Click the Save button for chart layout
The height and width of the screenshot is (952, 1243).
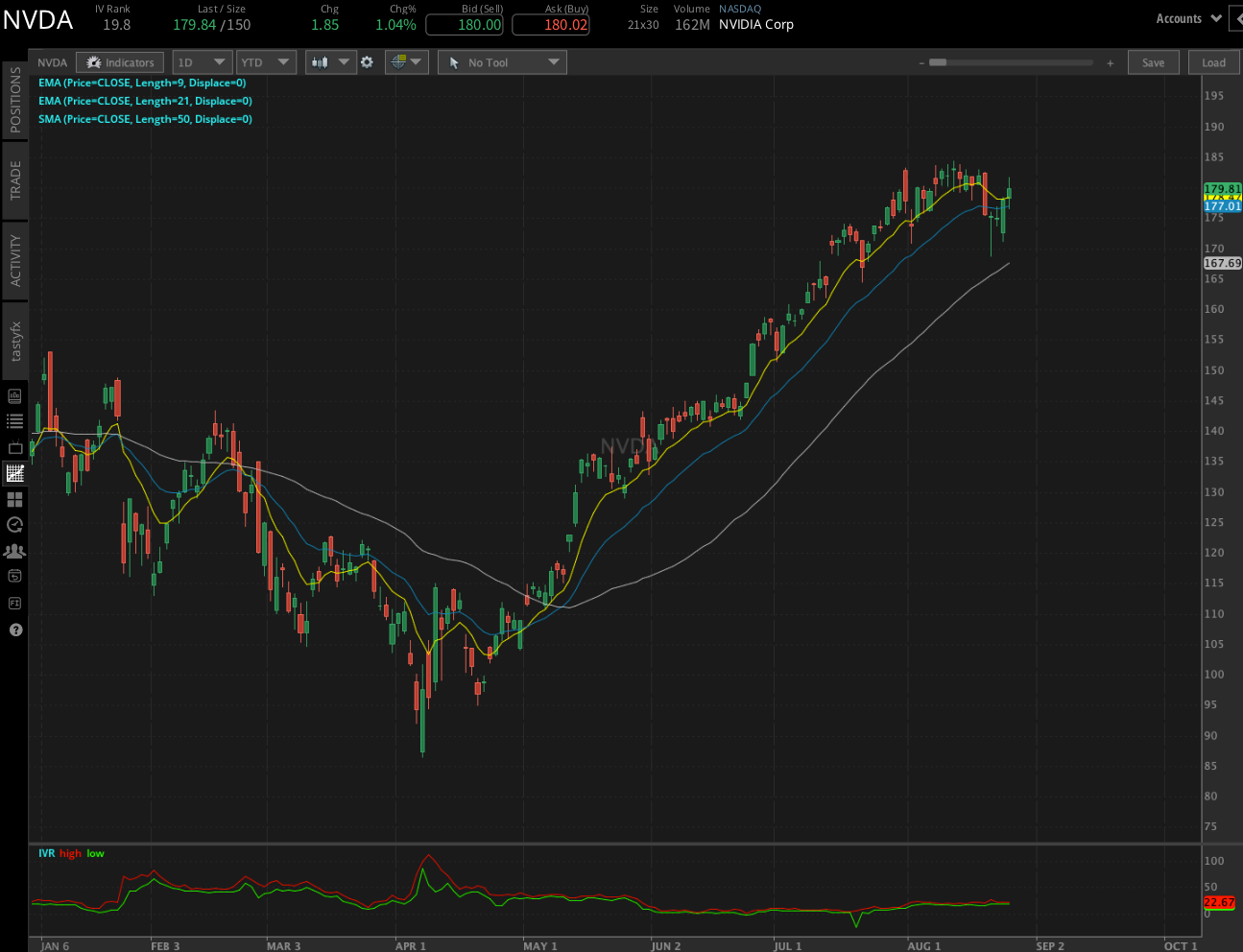tap(1153, 61)
